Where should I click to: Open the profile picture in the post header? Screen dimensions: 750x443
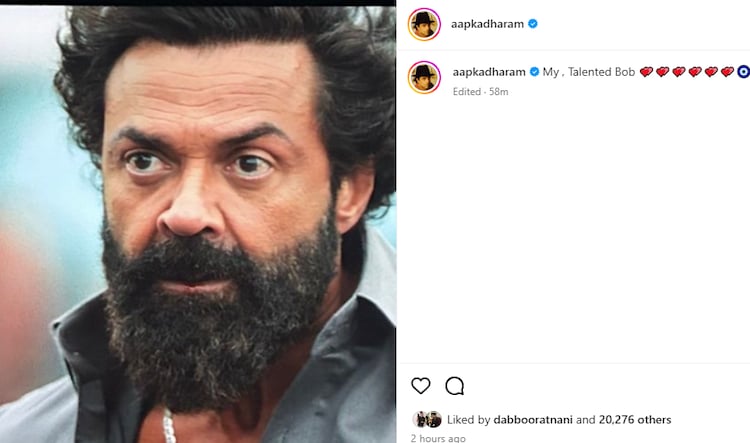[x=424, y=24]
